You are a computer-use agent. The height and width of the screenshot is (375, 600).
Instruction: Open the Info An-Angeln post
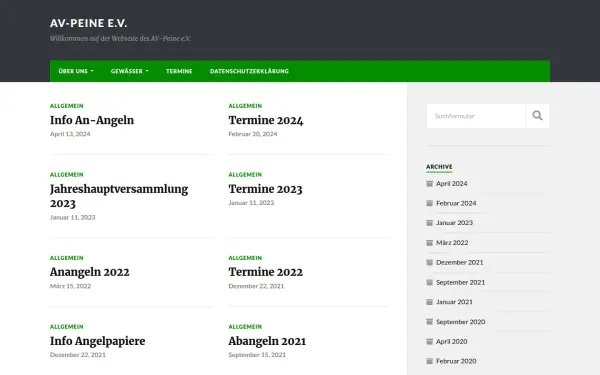[92, 120]
